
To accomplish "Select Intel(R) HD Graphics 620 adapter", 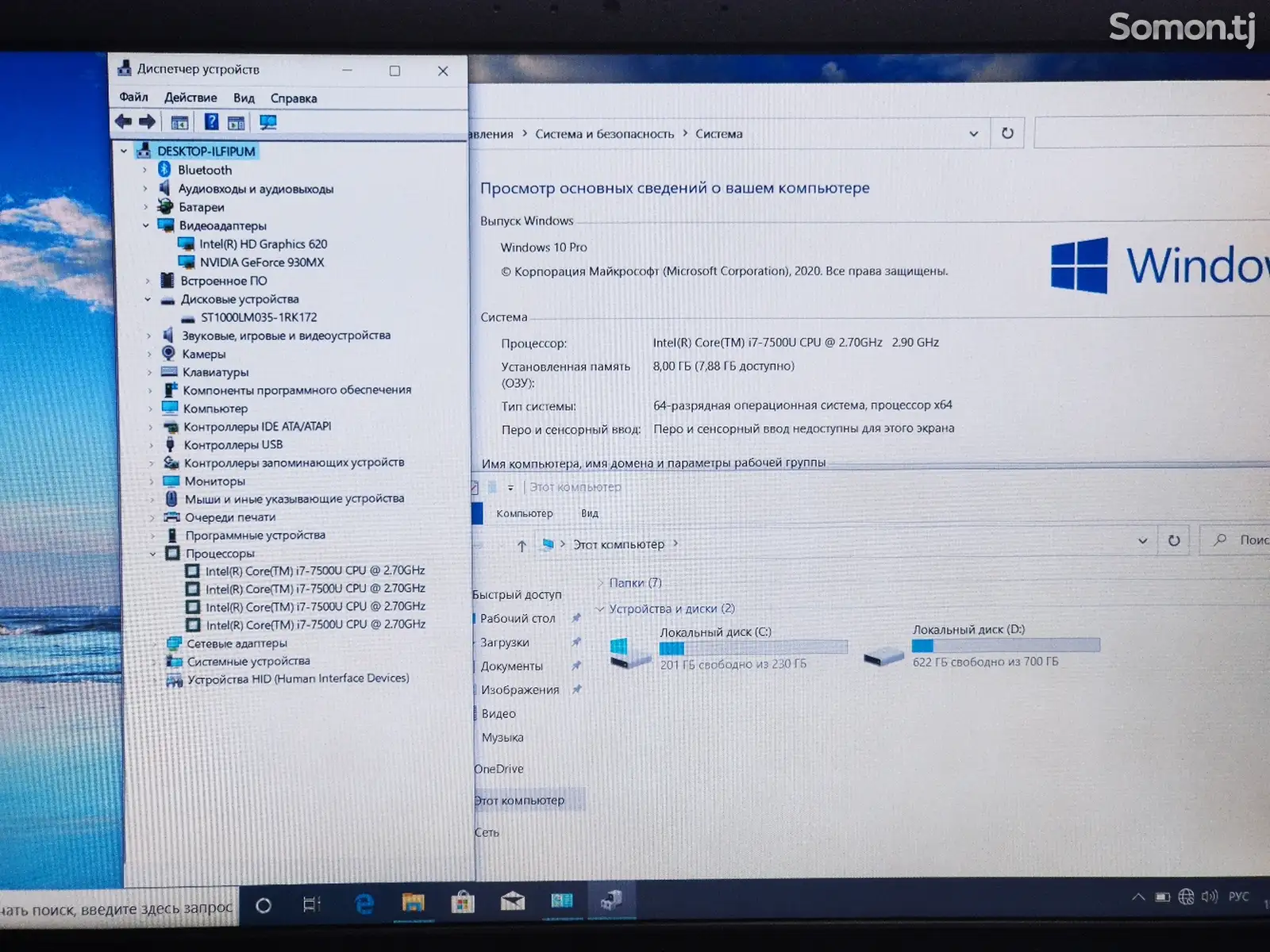I will click(263, 244).
